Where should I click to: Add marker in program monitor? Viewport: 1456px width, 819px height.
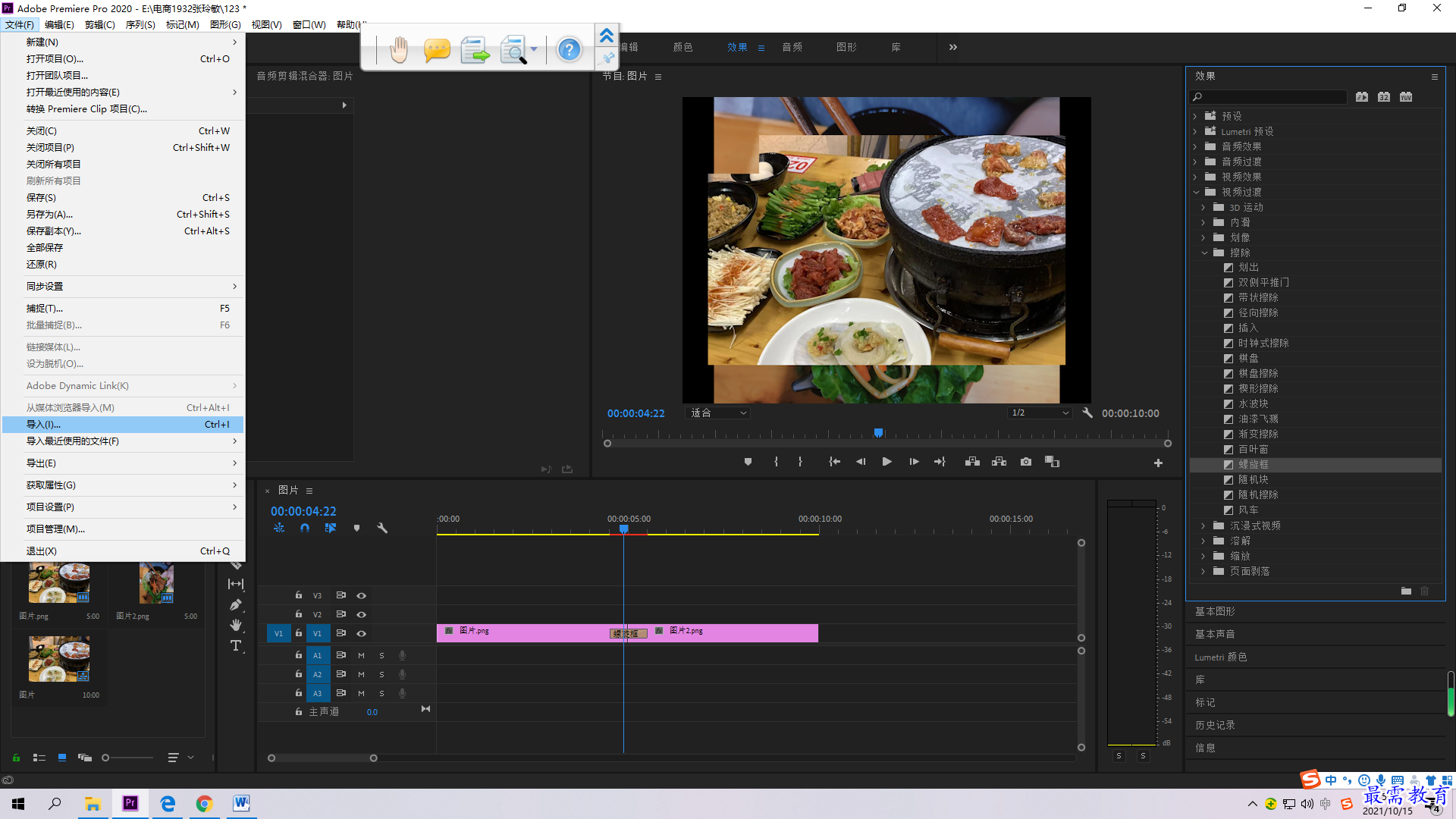coord(748,462)
